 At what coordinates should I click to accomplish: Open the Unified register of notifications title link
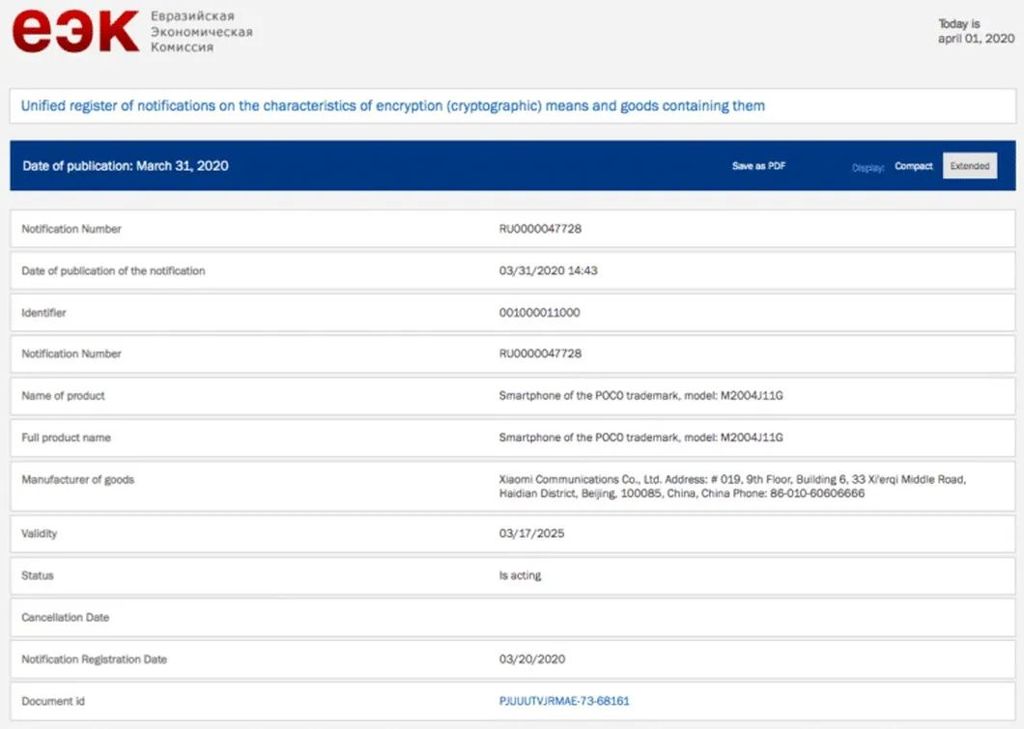392,105
